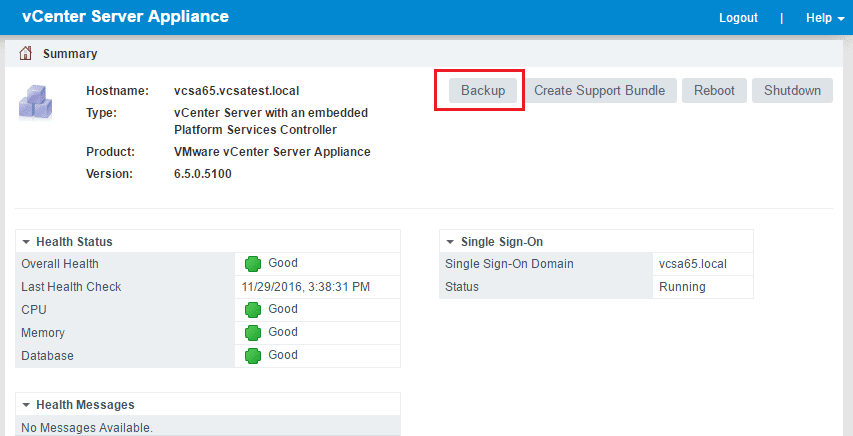Click the Summary home icon
853x436 pixels.
(26, 53)
